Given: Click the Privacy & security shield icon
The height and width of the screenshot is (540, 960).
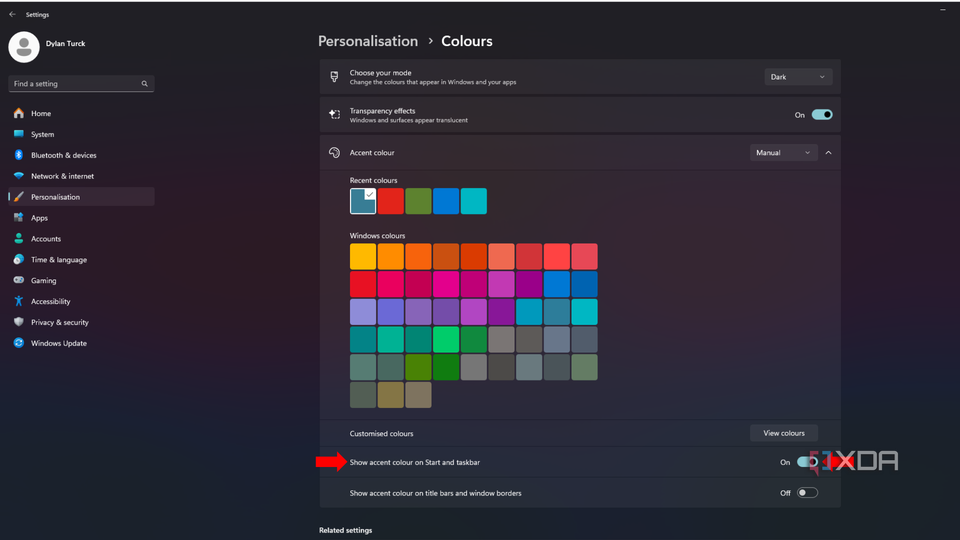Looking at the screenshot, I should 18,322.
